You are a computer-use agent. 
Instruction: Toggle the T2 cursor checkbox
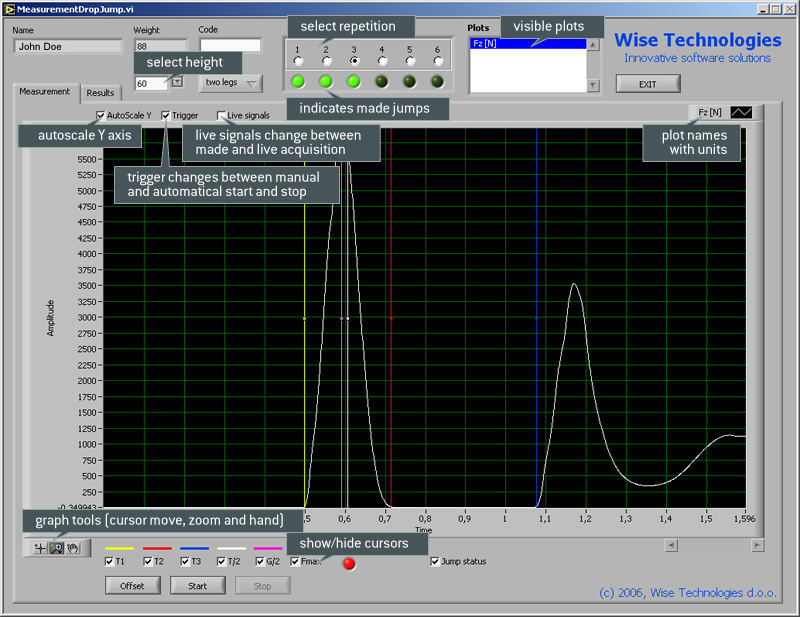pyautogui.click(x=147, y=561)
